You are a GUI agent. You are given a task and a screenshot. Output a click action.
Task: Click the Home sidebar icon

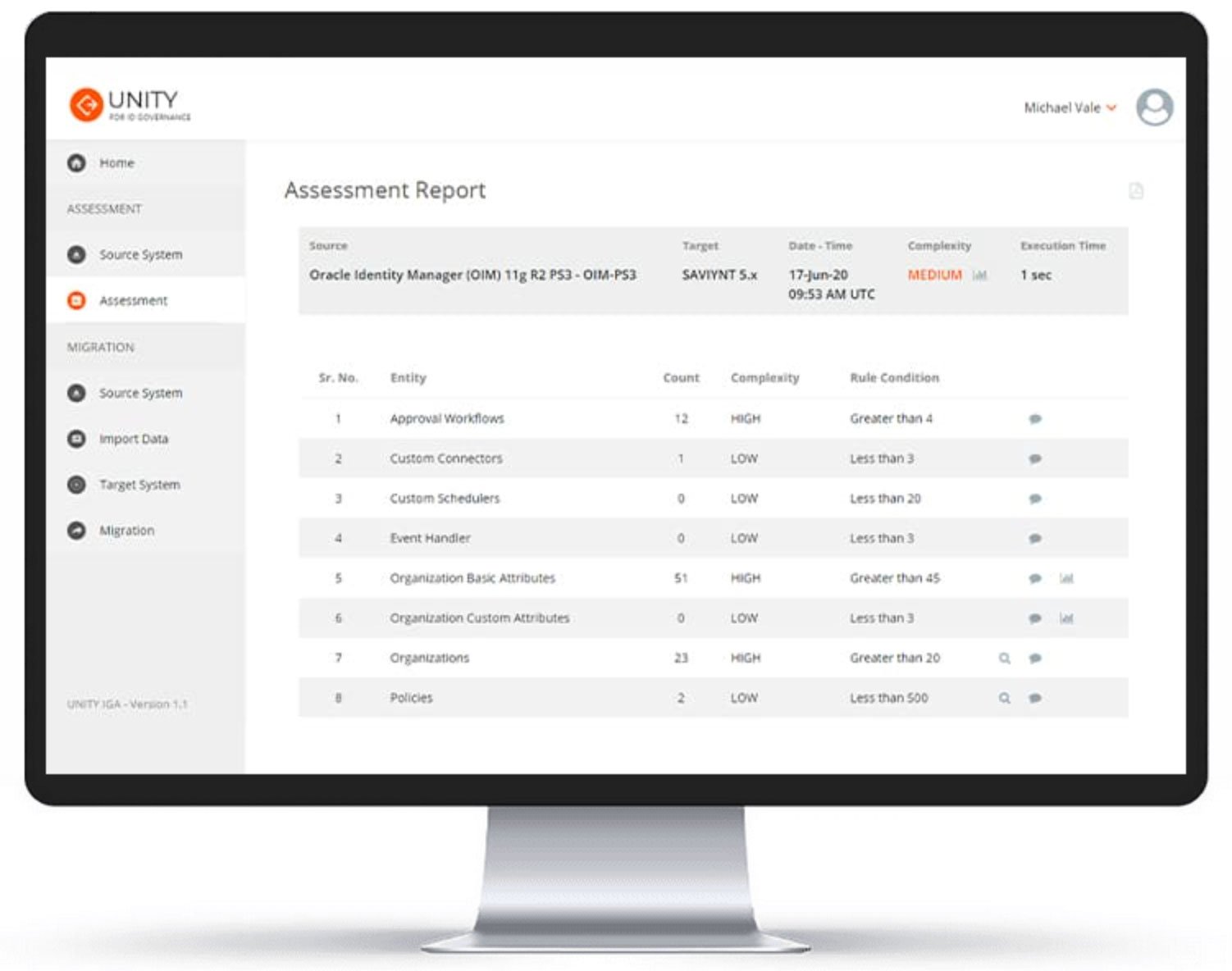pos(76,162)
